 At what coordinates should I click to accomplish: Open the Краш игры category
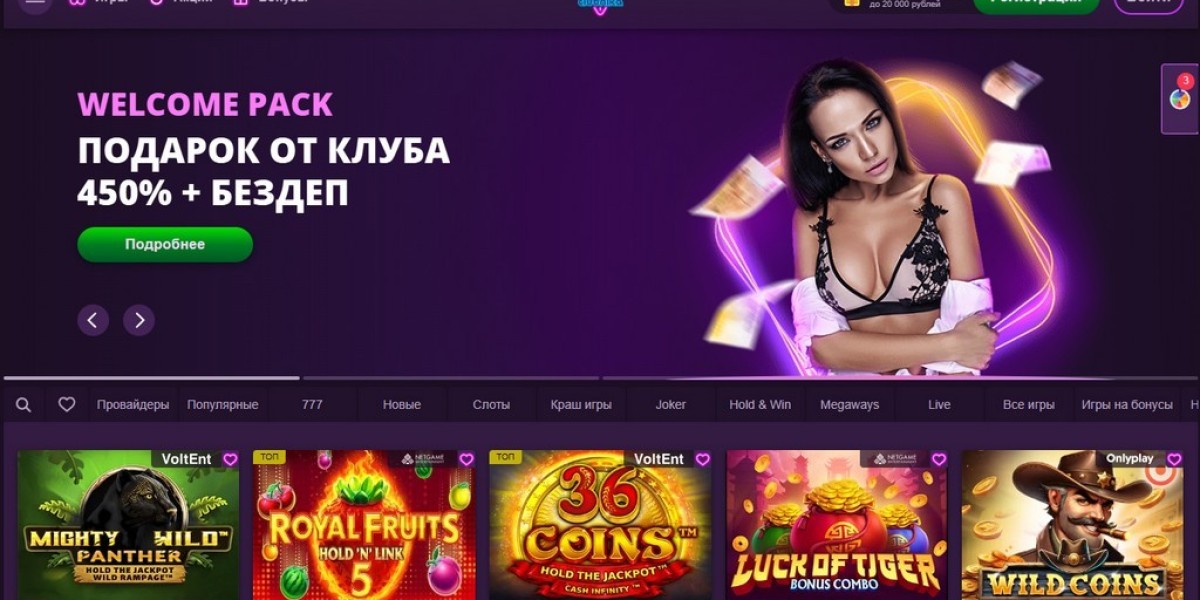click(581, 405)
